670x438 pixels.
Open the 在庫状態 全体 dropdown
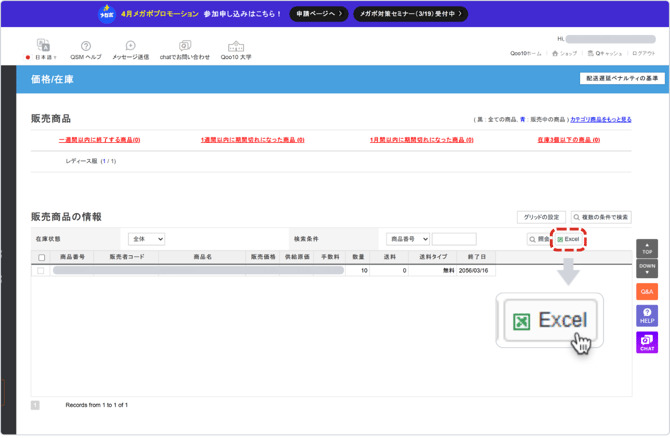click(146, 239)
